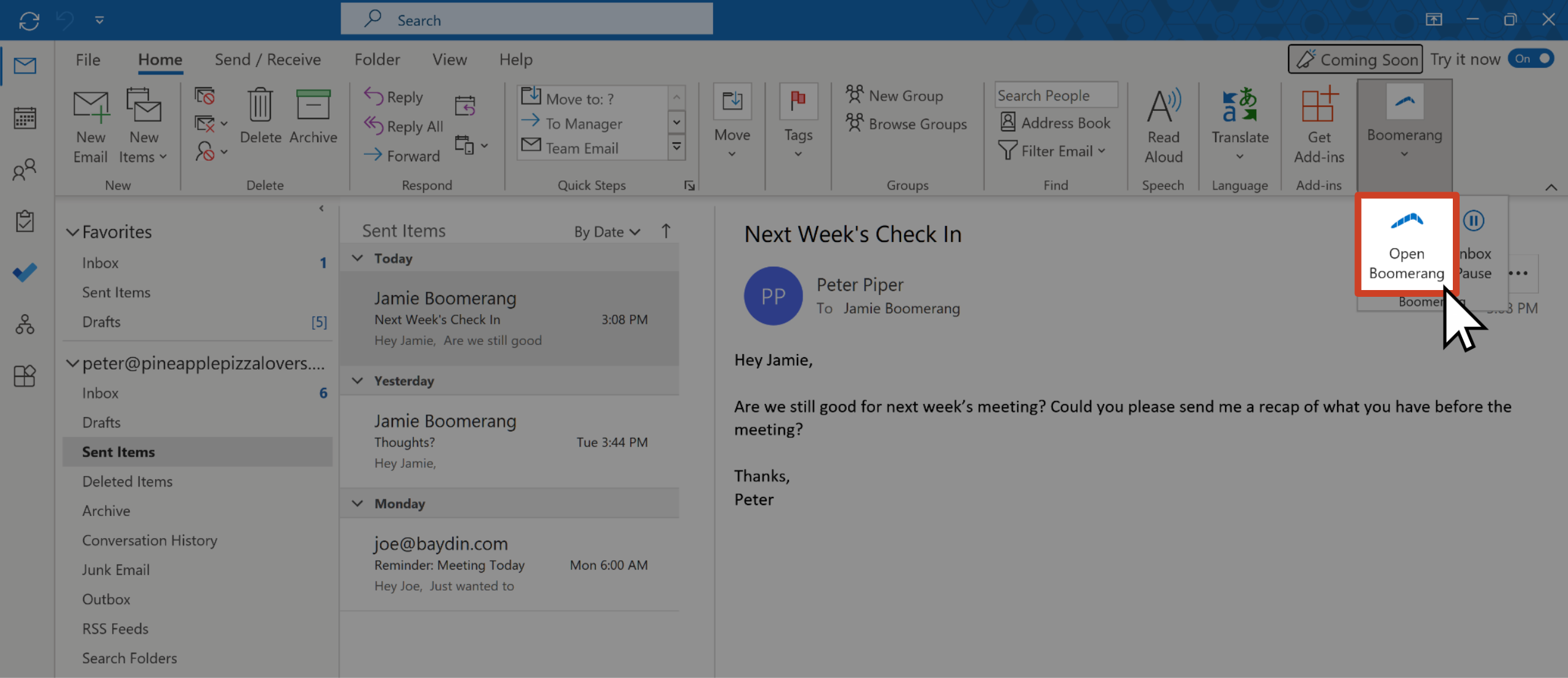Screen dimensions: 1568x678
Task: Delete the selected message
Action: click(261, 116)
